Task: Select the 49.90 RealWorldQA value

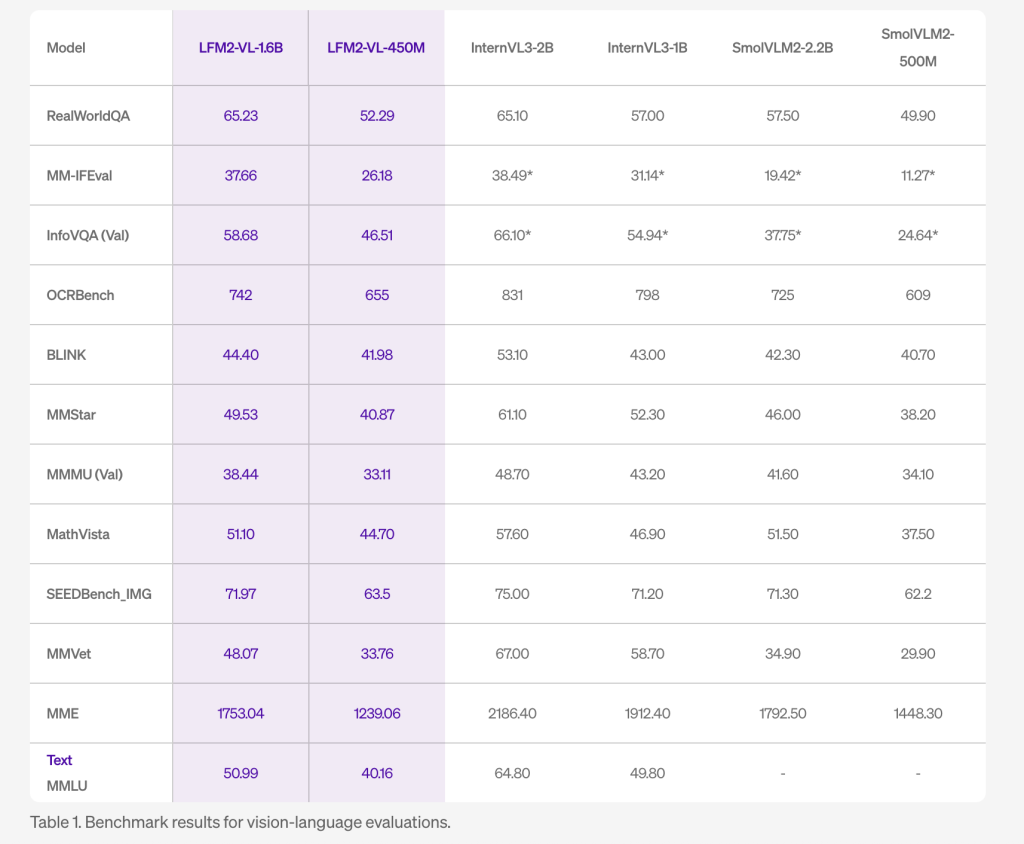Action: tap(918, 116)
